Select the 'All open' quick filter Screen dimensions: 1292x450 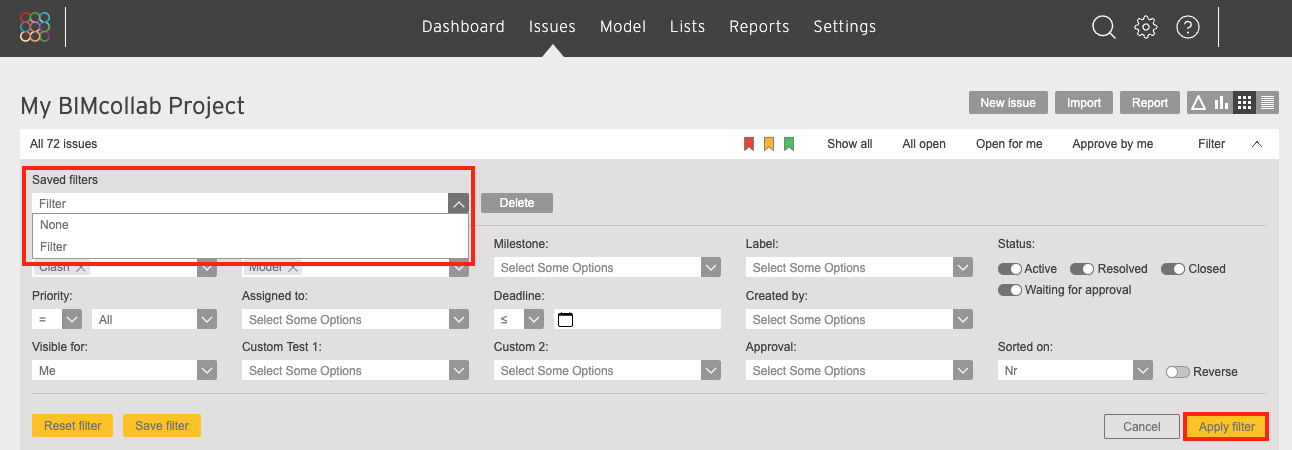coord(924,144)
